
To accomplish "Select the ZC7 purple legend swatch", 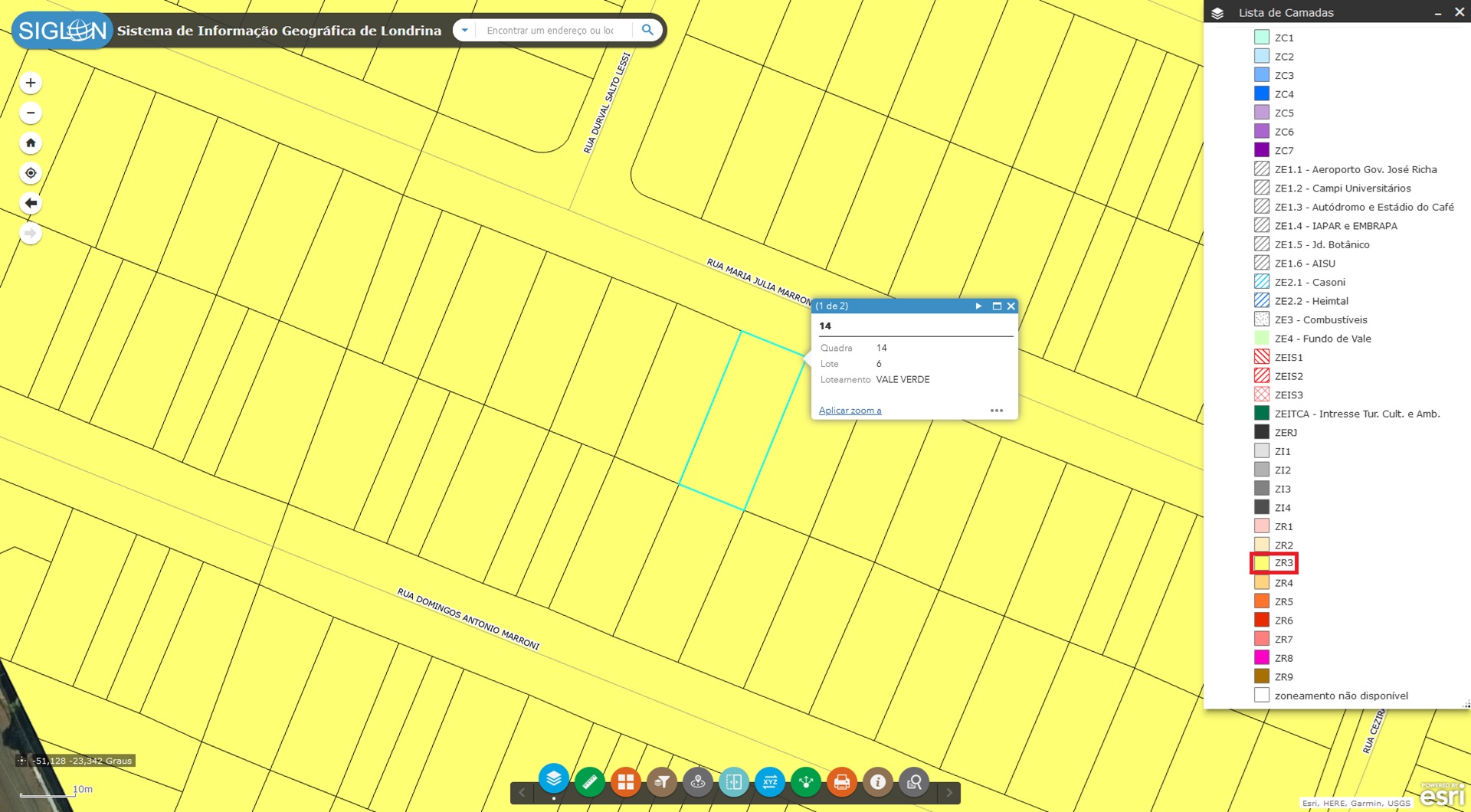I will click(1261, 150).
